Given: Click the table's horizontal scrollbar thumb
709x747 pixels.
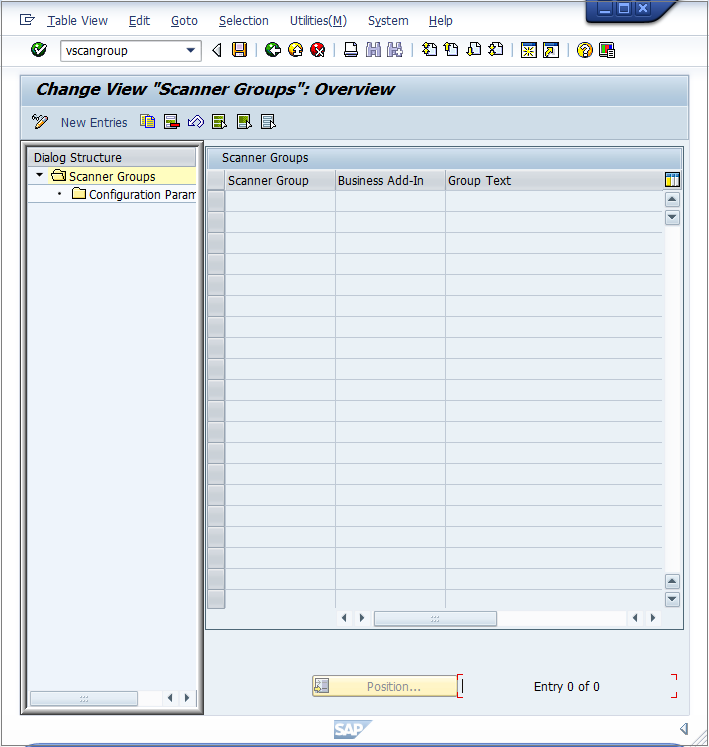Looking at the screenshot, I should (x=435, y=618).
